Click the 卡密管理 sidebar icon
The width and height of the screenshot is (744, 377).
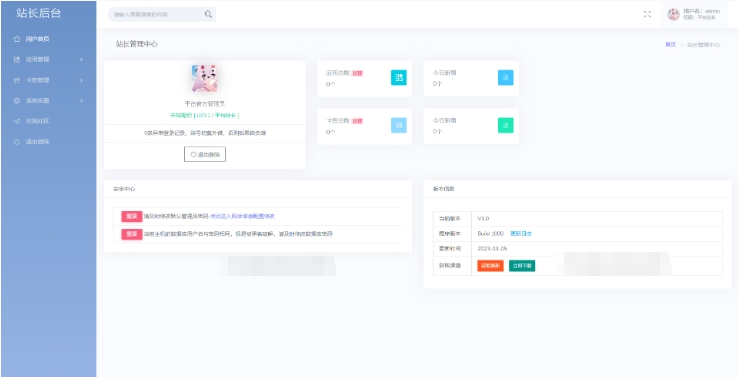(17, 80)
